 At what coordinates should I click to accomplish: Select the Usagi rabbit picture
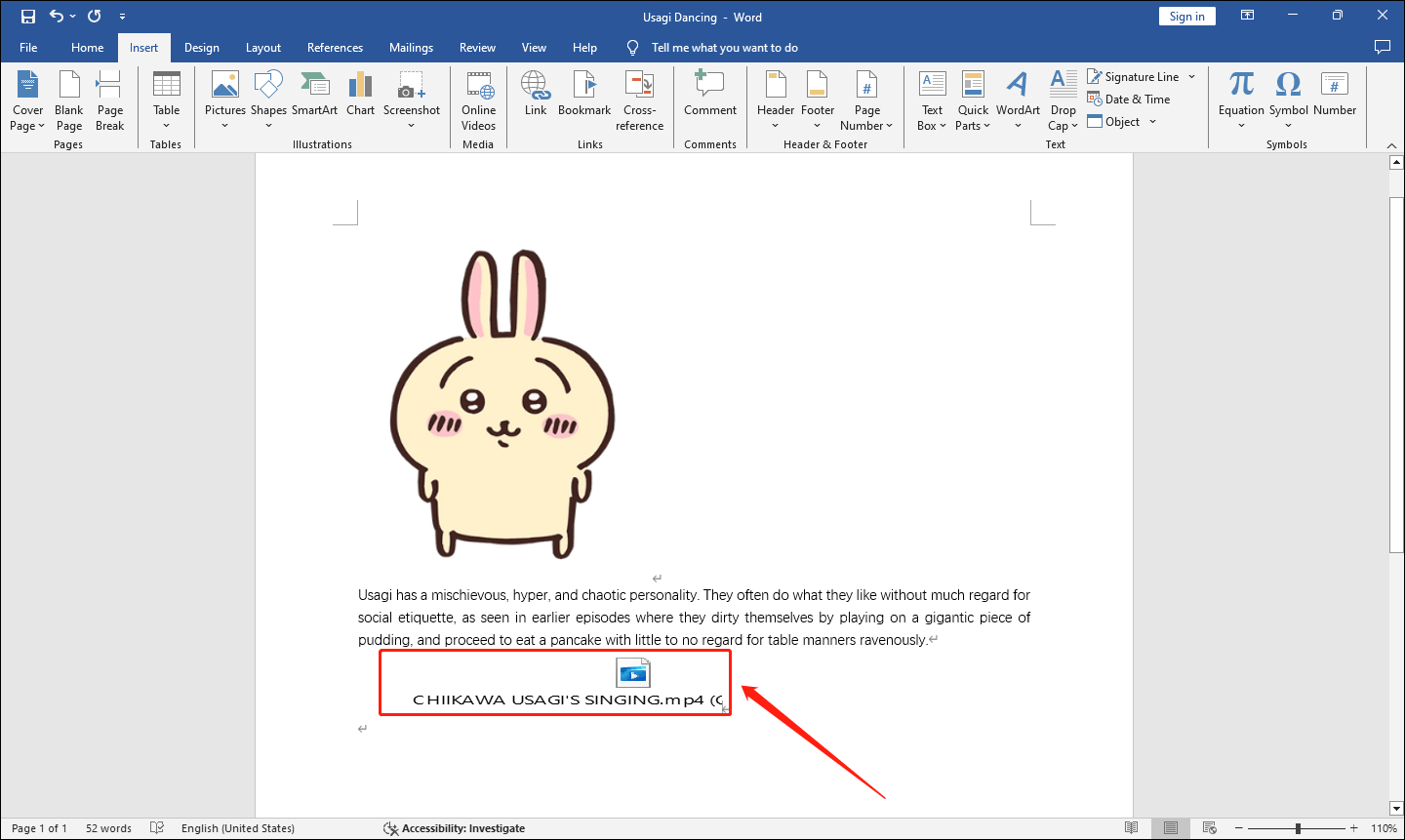click(502, 404)
